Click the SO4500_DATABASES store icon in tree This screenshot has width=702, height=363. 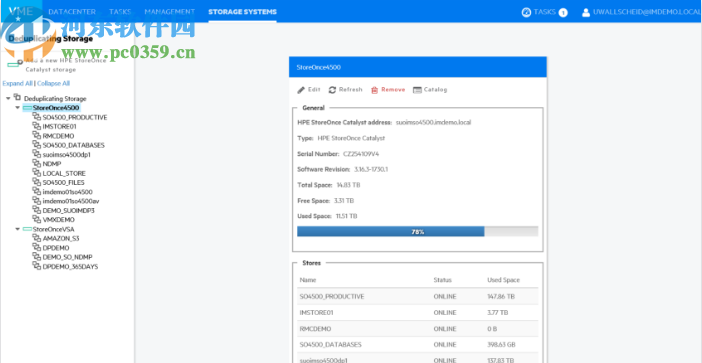pyautogui.click(x=36, y=145)
